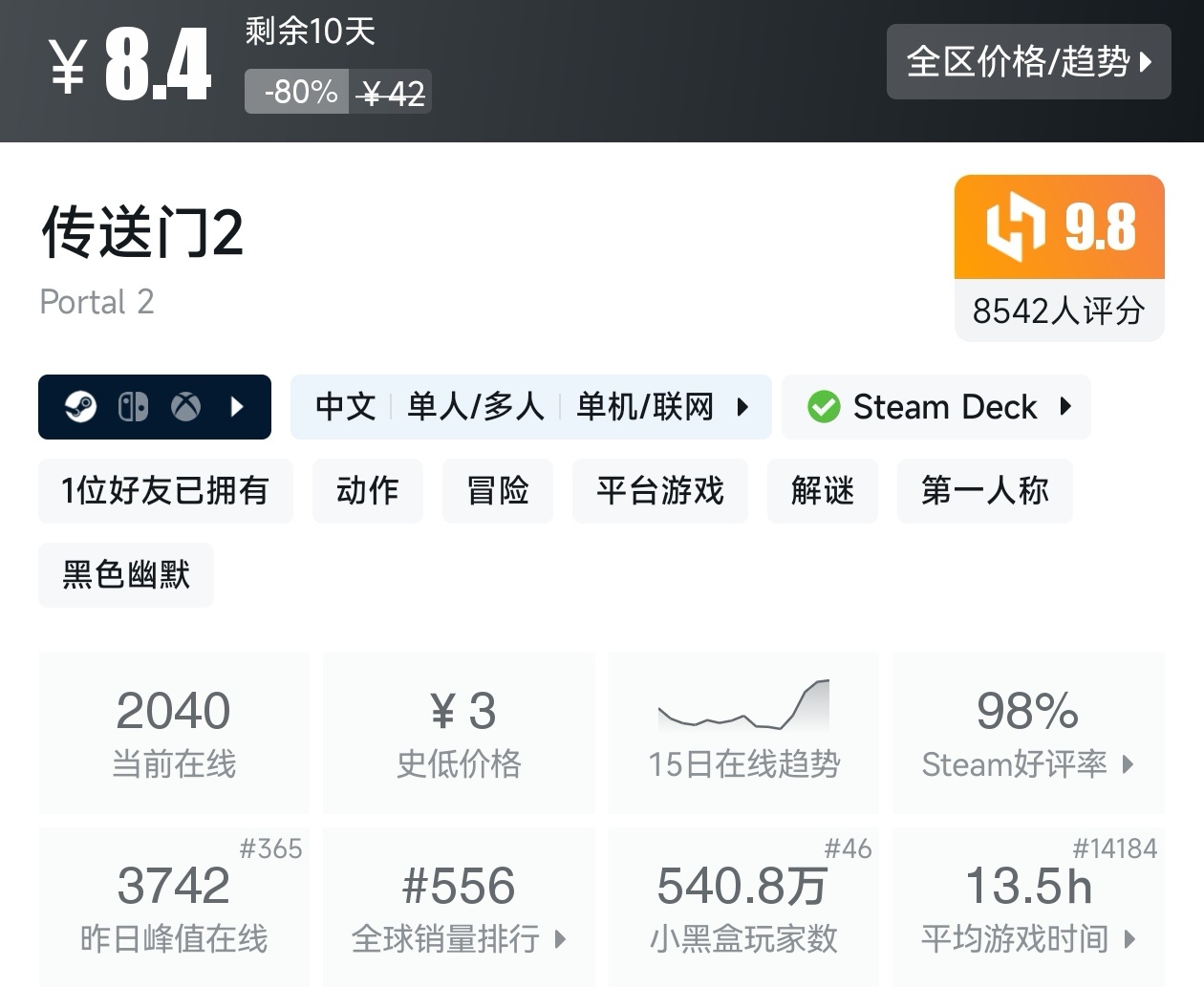Viewport: 1204px width, 987px height.
Task: Click the #46 rank label
Action: [x=849, y=848]
